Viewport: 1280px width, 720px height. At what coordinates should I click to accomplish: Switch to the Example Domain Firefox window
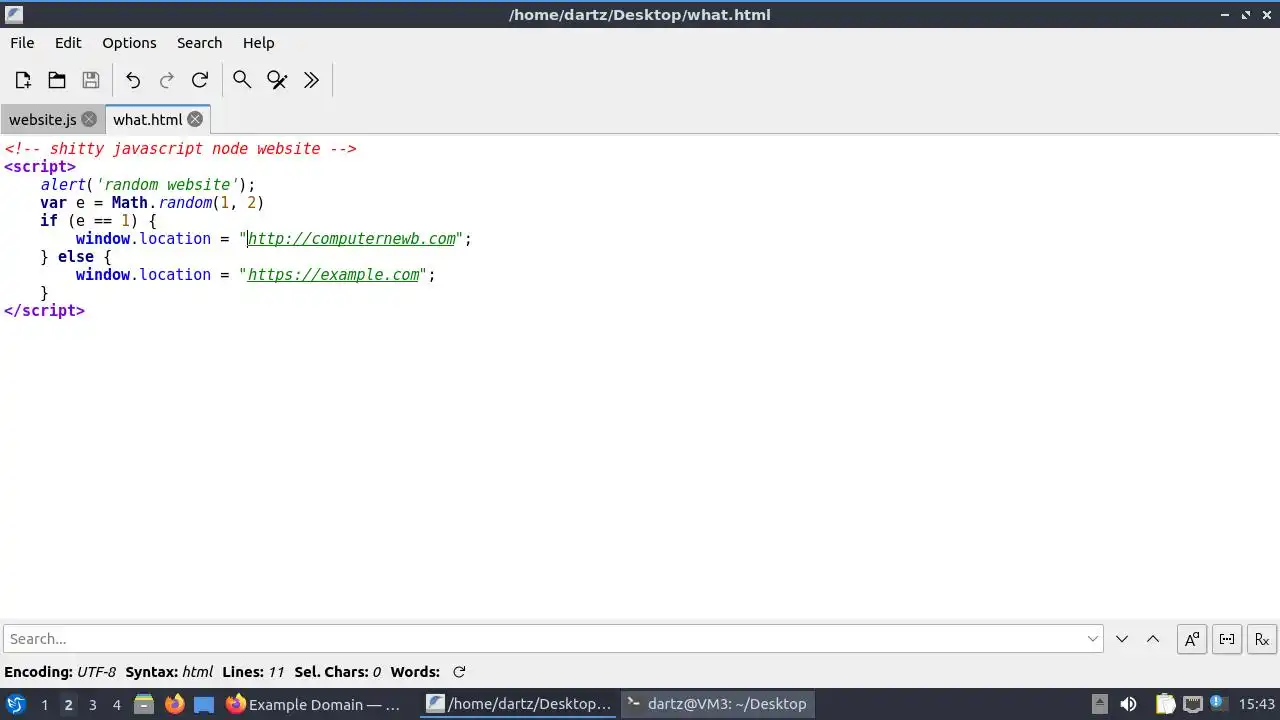coord(315,704)
